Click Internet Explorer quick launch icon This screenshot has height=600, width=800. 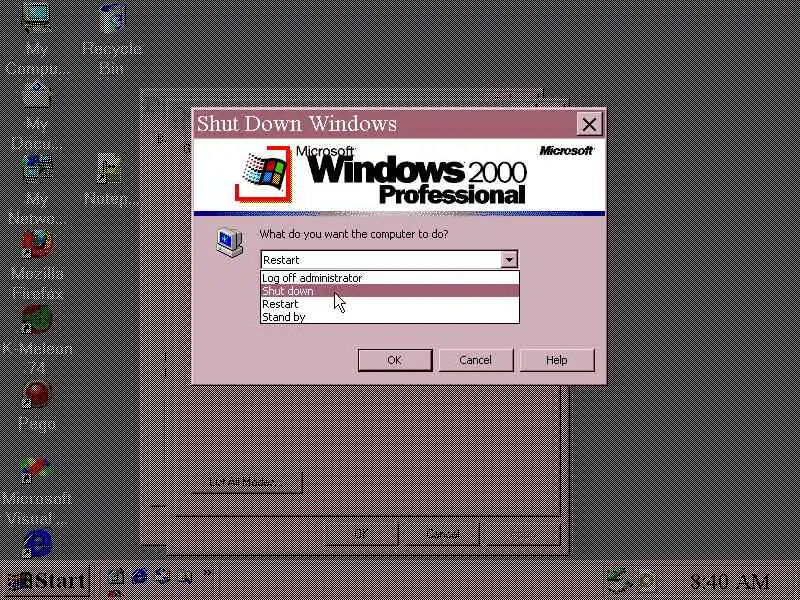140,577
